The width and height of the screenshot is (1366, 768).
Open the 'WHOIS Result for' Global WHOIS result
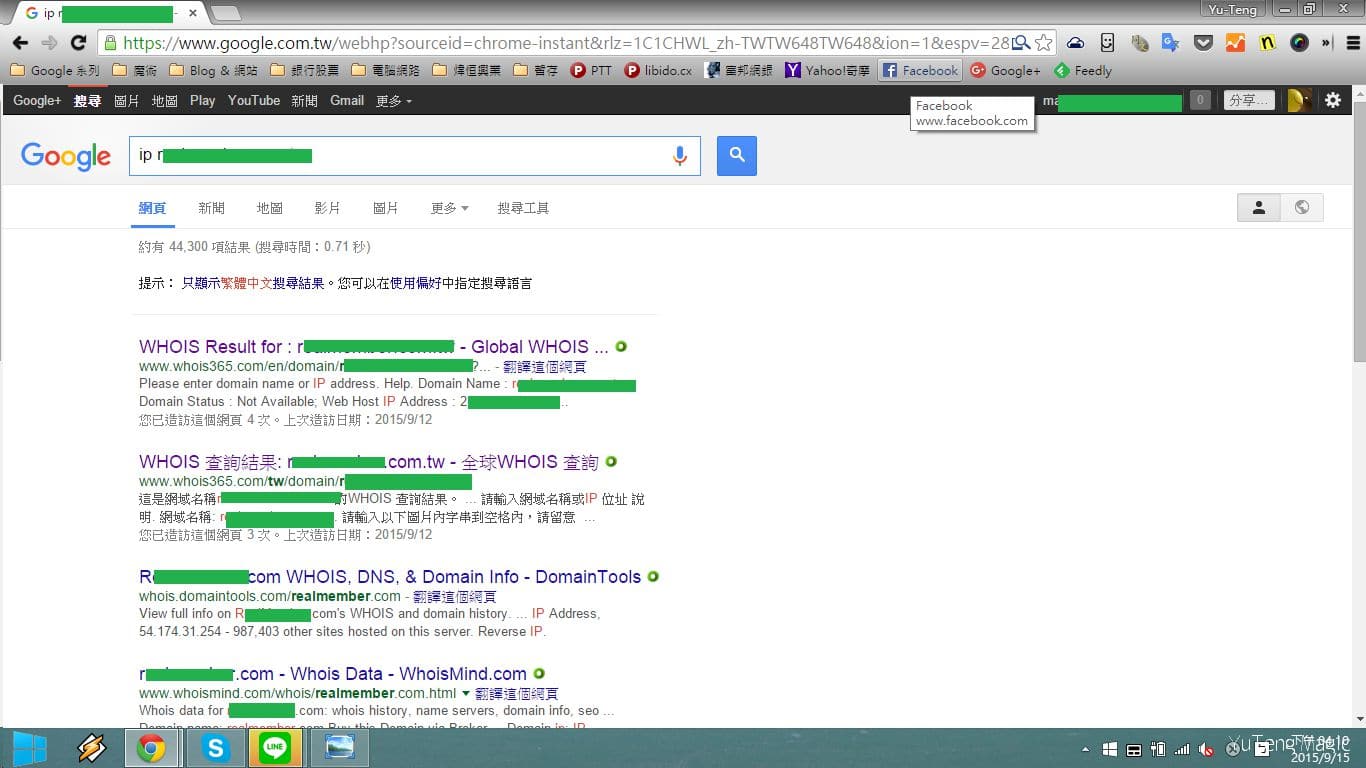coord(373,347)
